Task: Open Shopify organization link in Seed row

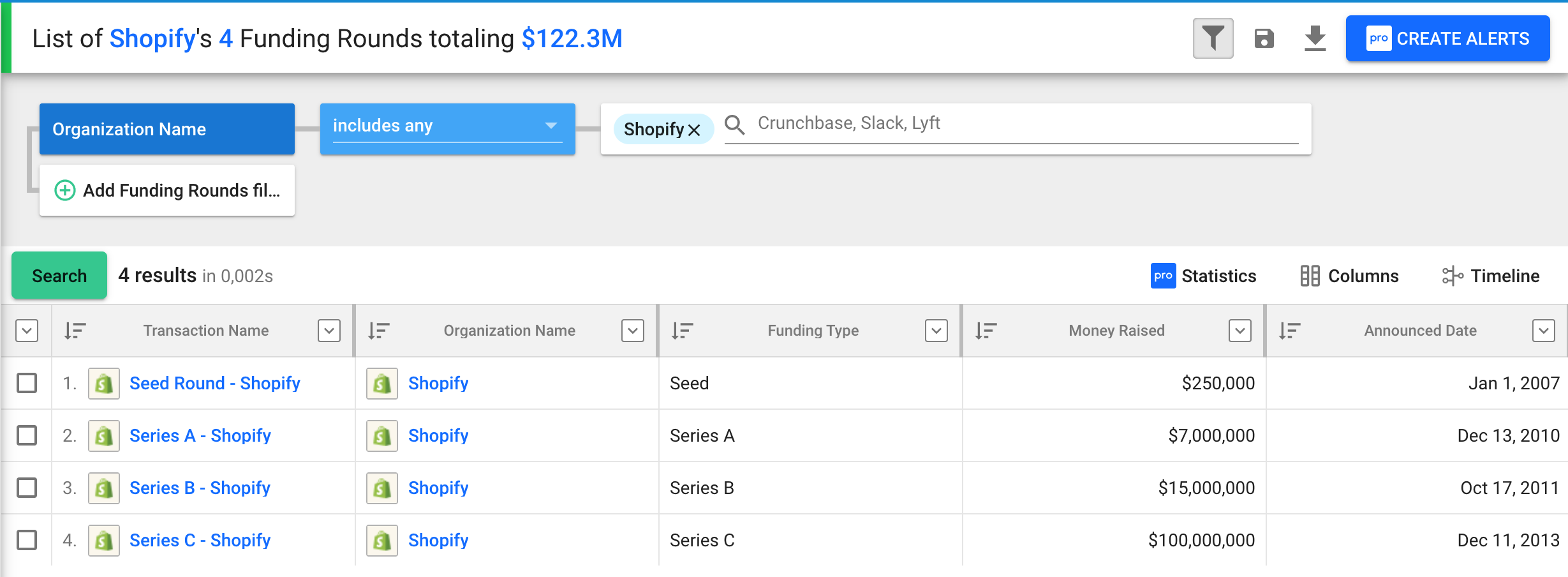Action: (x=438, y=383)
